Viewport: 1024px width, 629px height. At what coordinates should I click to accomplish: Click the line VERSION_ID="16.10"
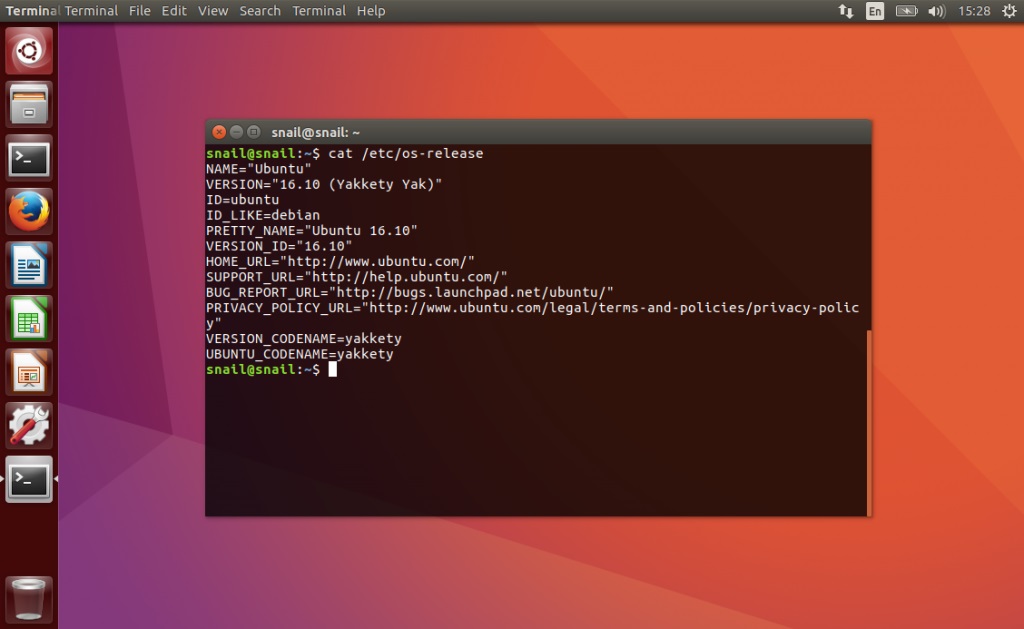tap(279, 246)
